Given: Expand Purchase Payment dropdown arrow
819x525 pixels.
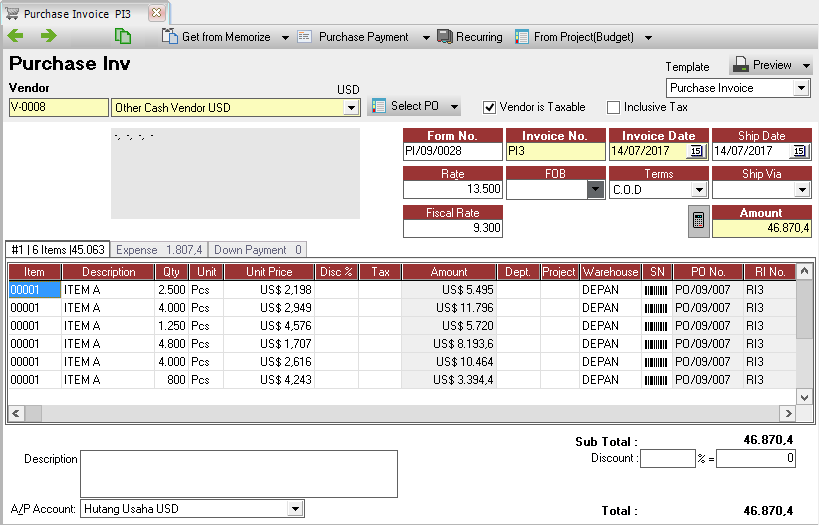Looking at the screenshot, I should coord(426,38).
